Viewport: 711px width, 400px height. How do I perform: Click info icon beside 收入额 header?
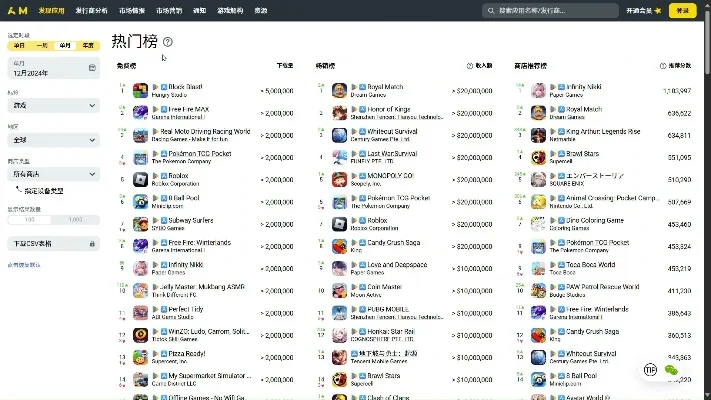tap(470, 66)
